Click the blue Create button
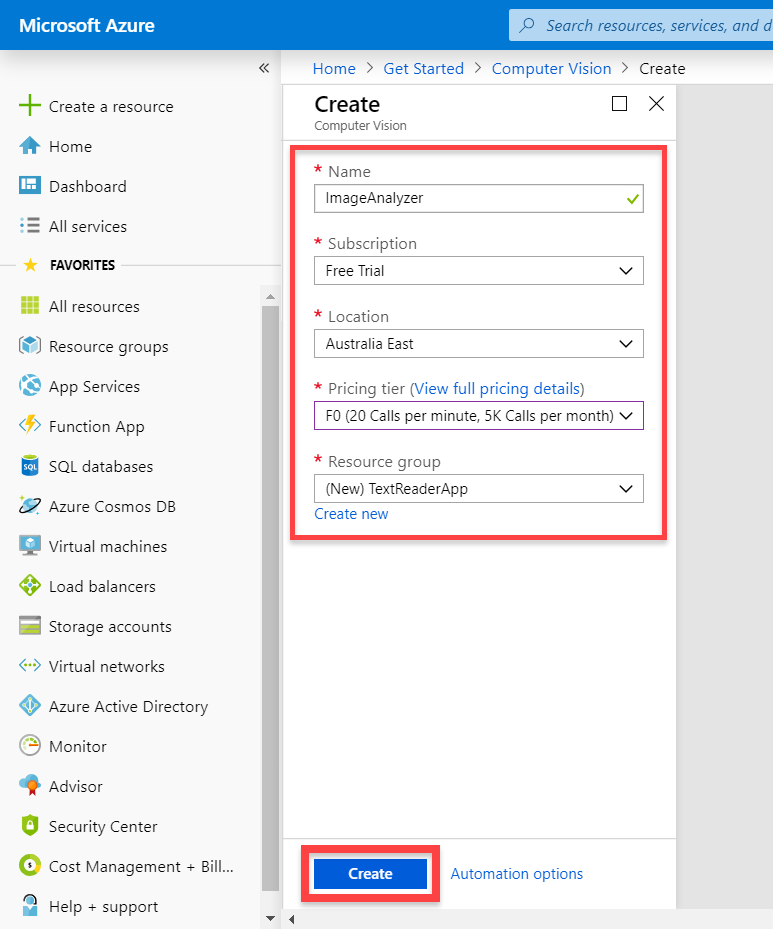773x929 pixels. pyautogui.click(x=370, y=874)
